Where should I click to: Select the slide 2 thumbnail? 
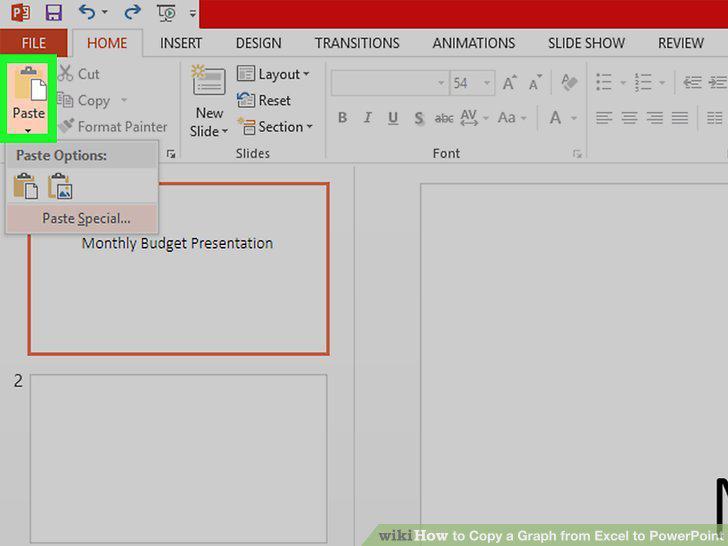click(179, 458)
